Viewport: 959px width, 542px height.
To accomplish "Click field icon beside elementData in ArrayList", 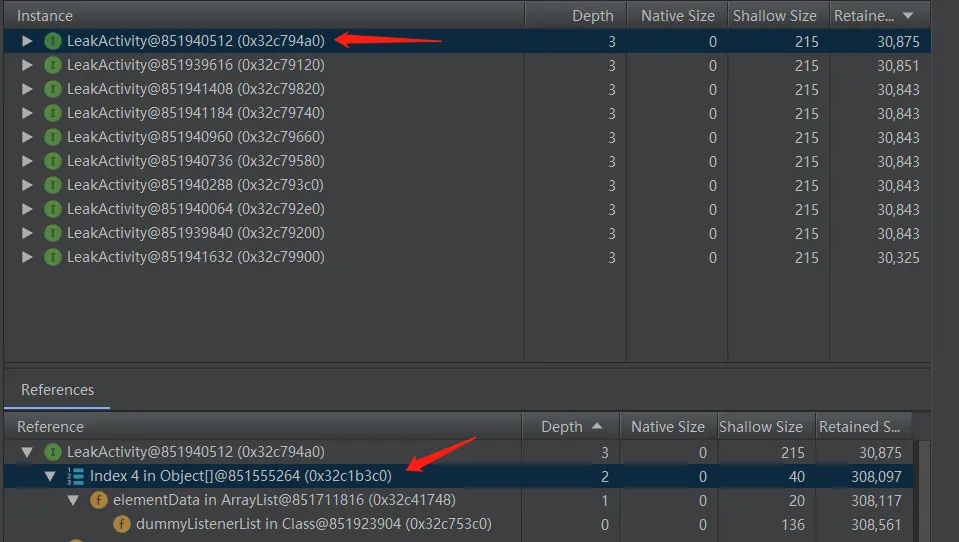I will [x=99, y=500].
